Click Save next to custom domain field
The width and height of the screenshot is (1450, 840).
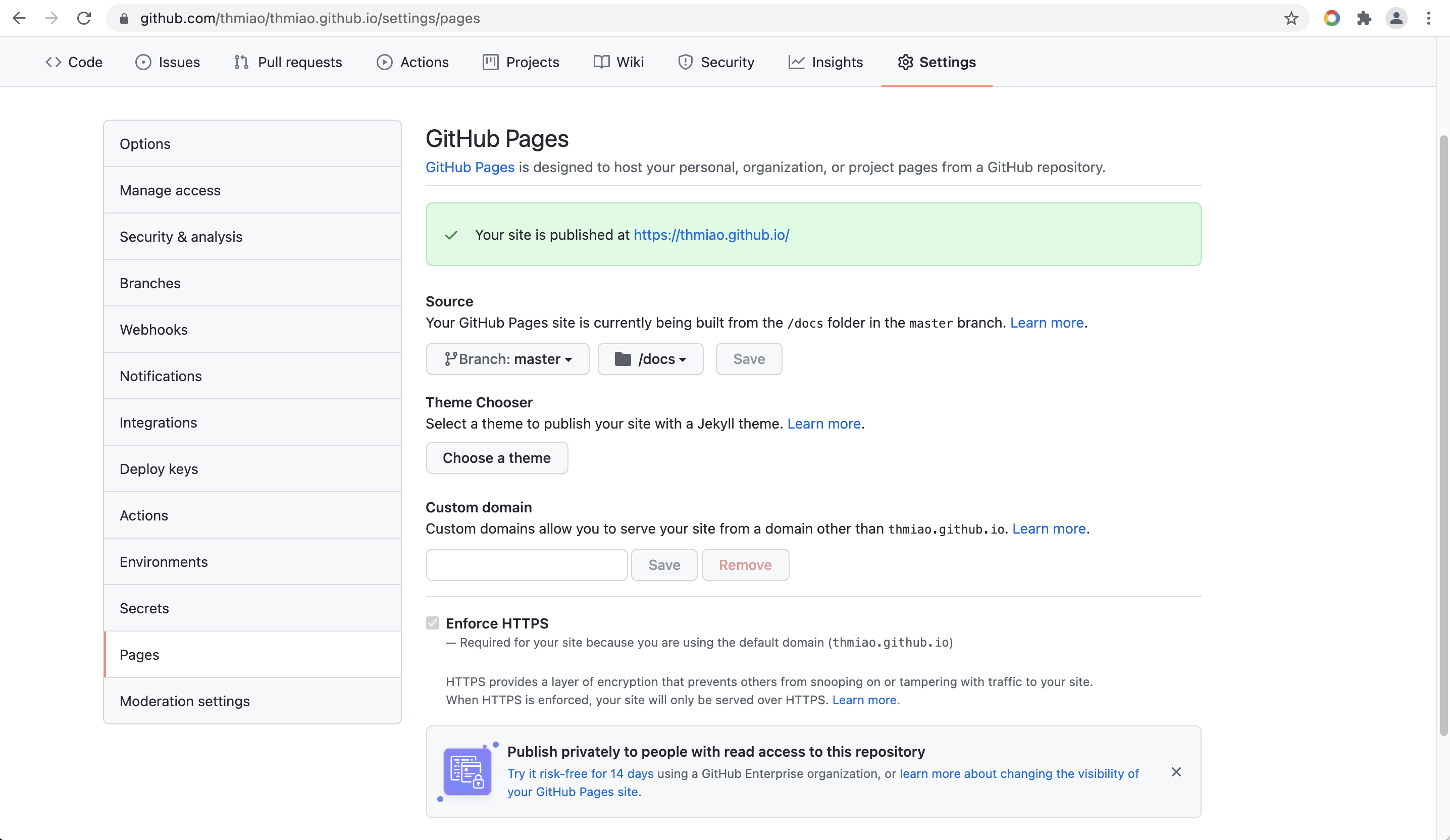[x=664, y=565]
